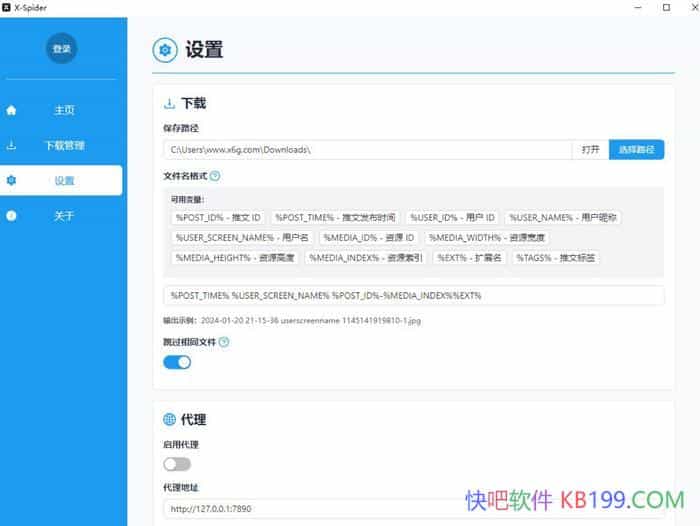
Task: Click the help icon beside 文件名格式
Action: pos(215,176)
